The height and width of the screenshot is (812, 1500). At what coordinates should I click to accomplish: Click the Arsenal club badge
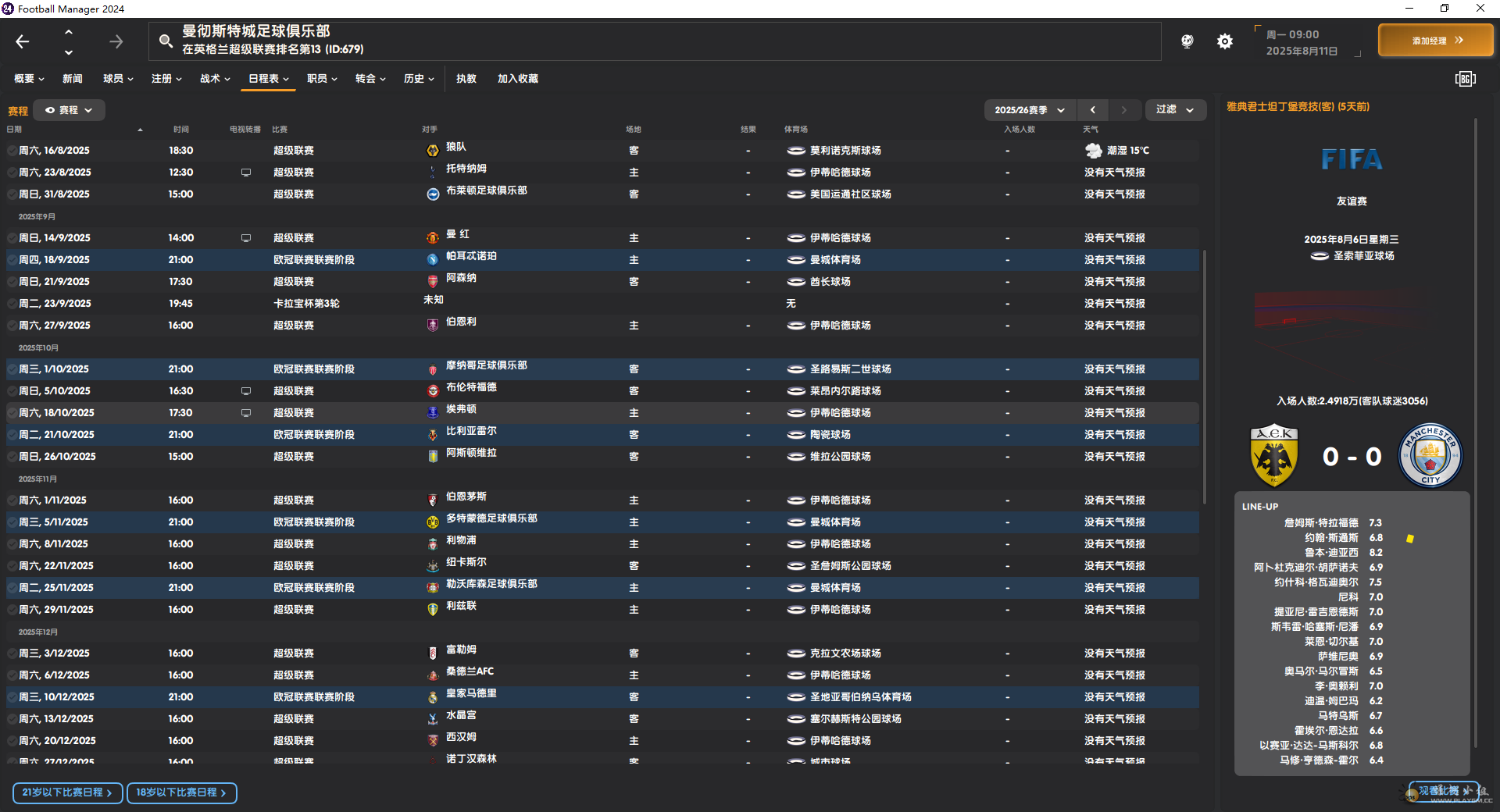coord(433,282)
